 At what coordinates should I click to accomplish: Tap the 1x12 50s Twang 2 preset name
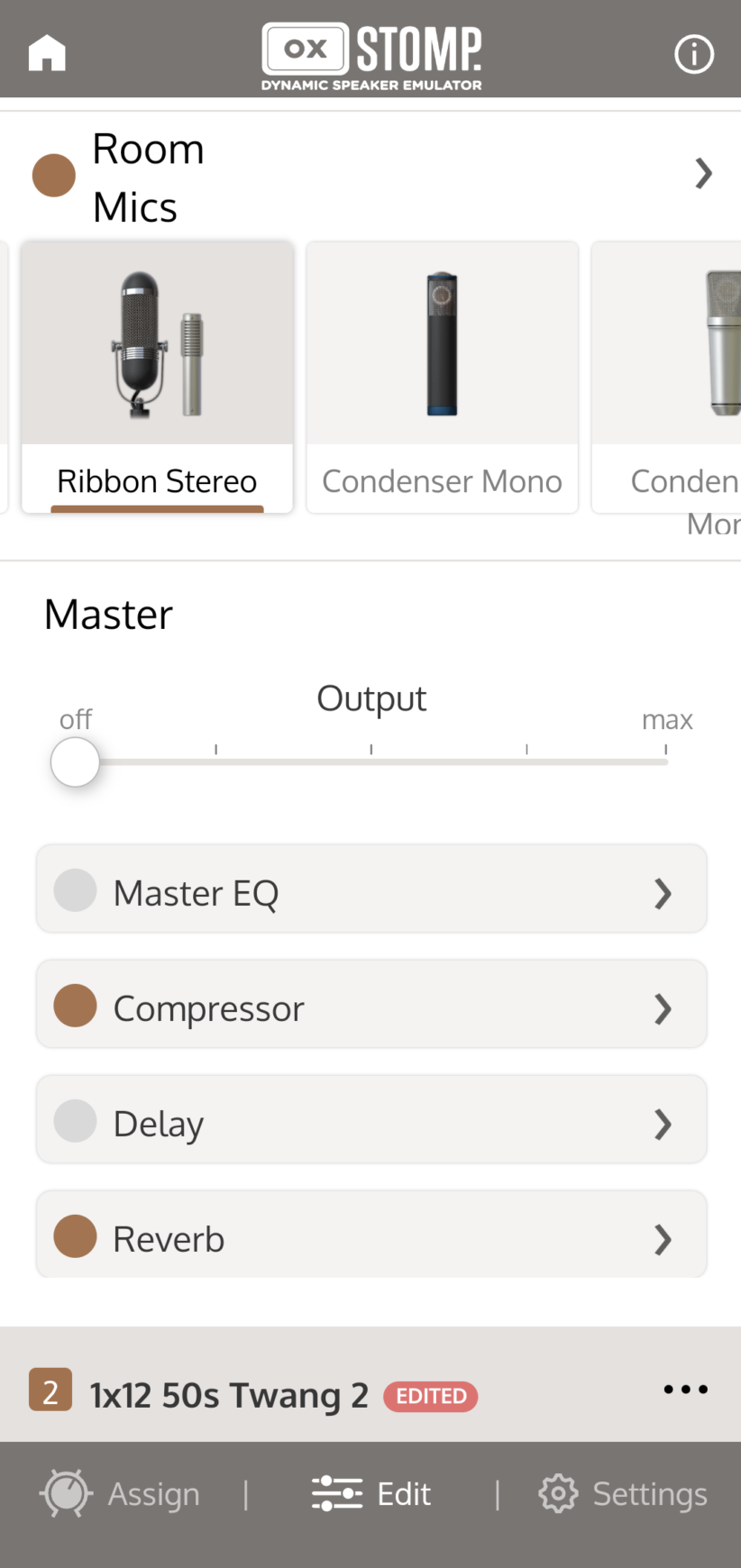click(x=229, y=1395)
